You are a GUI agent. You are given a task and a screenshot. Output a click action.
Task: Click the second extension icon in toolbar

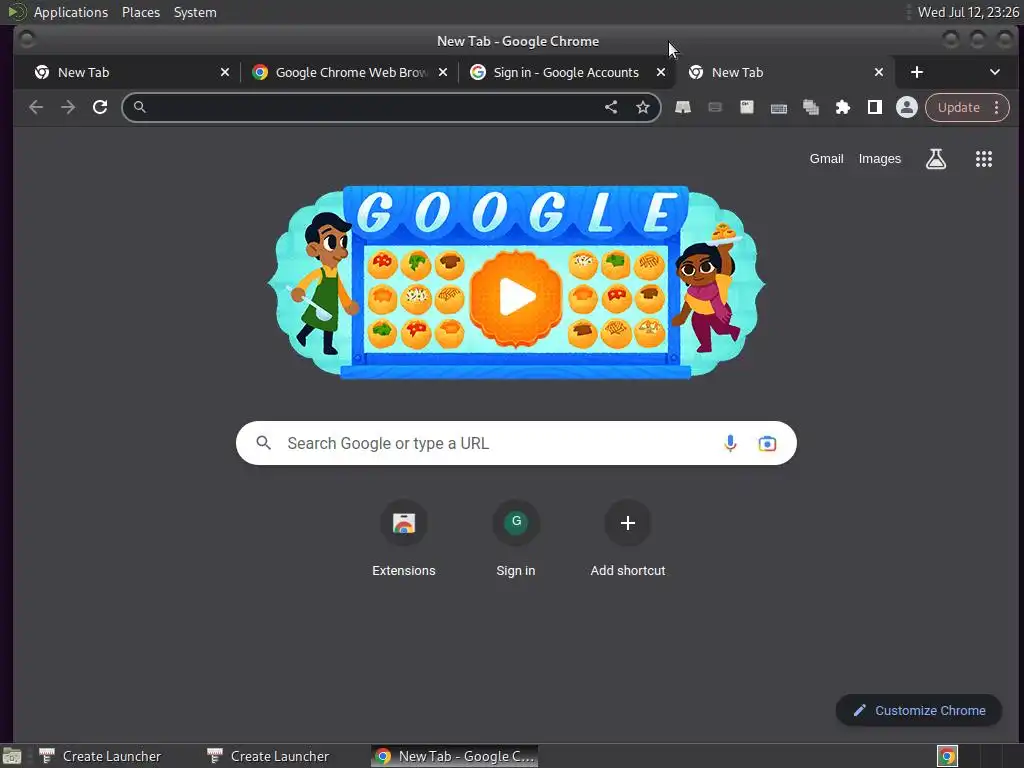(x=715, y=107)
